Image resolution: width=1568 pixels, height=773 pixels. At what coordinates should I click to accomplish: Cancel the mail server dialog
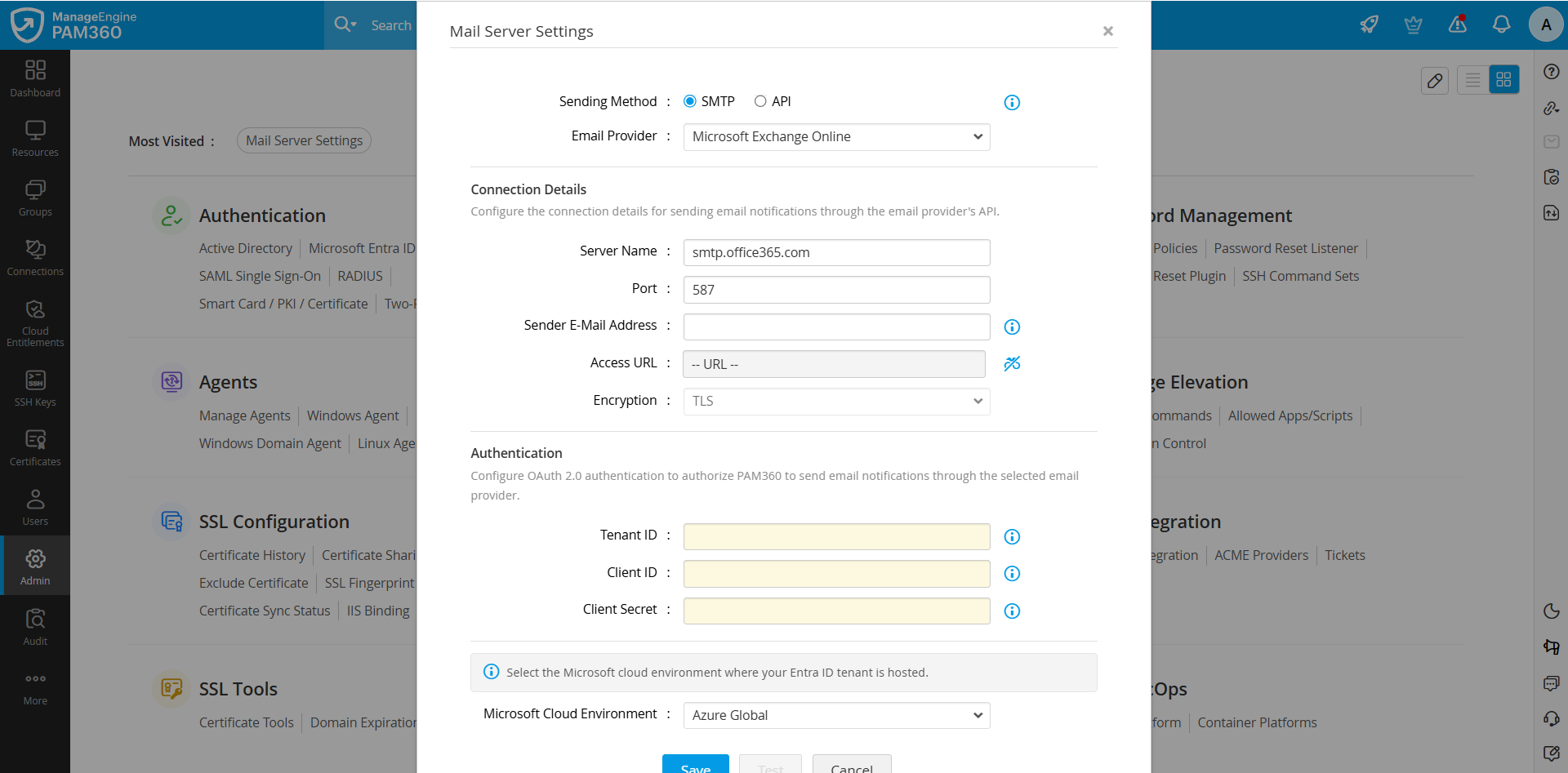point(851,764)
